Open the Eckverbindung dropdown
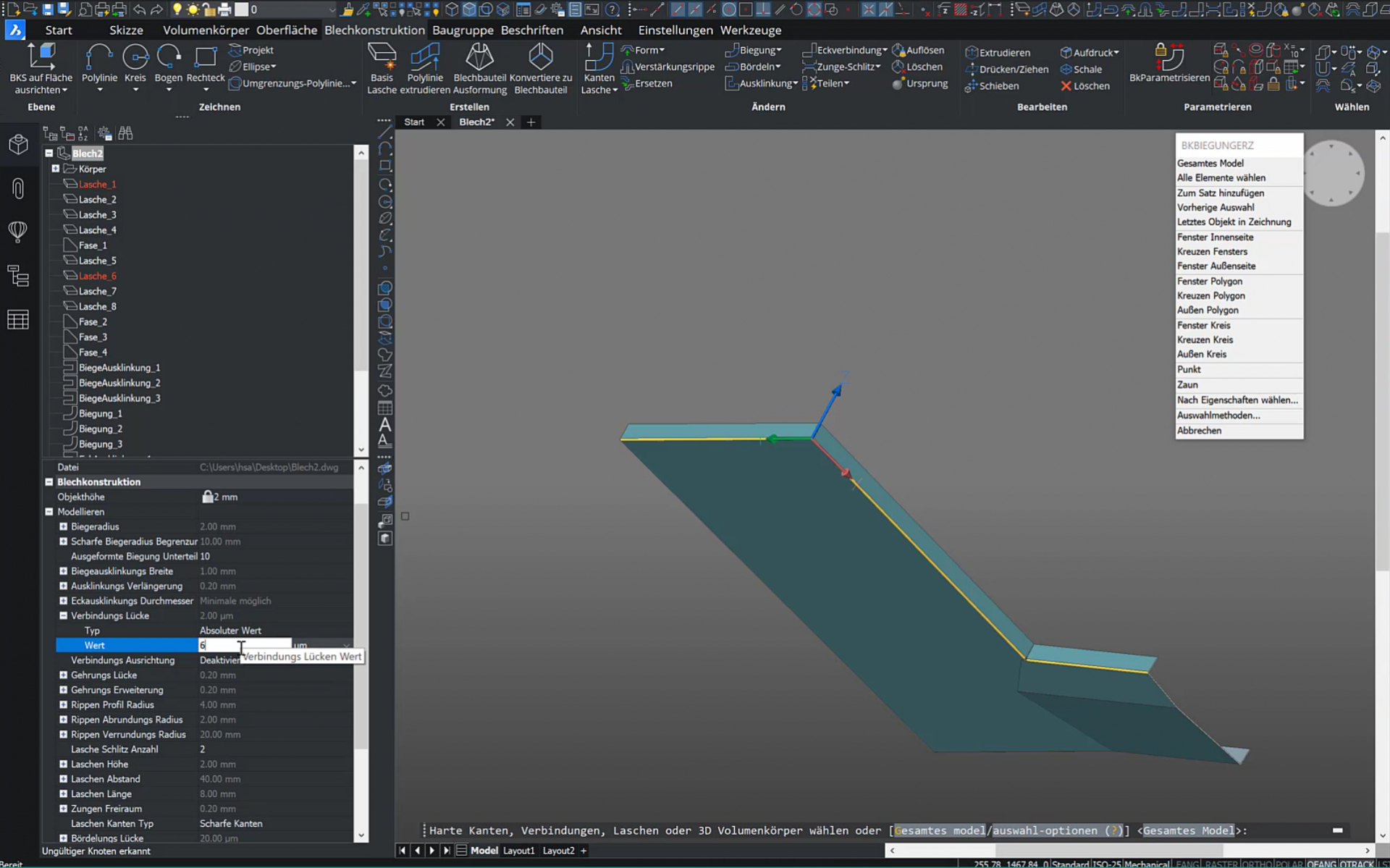Image resolution: width=1390 pixels, height=868 pixels. [x=845, y=50]
